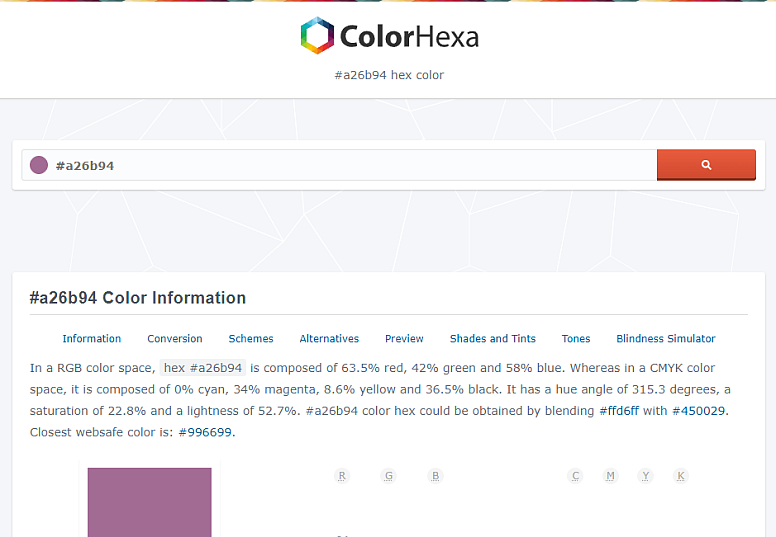Jump to the Conversion section

click(175, 339)
